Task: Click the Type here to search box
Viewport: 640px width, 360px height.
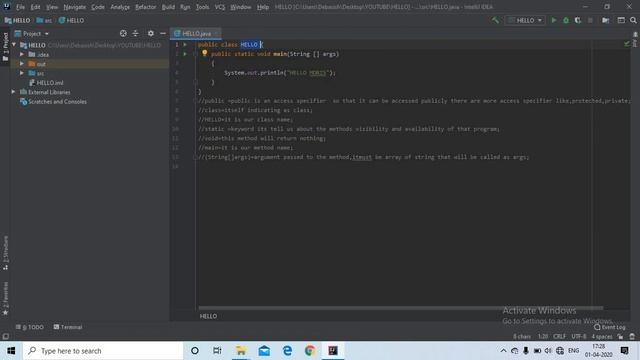Action: click(x=103, y=351)
